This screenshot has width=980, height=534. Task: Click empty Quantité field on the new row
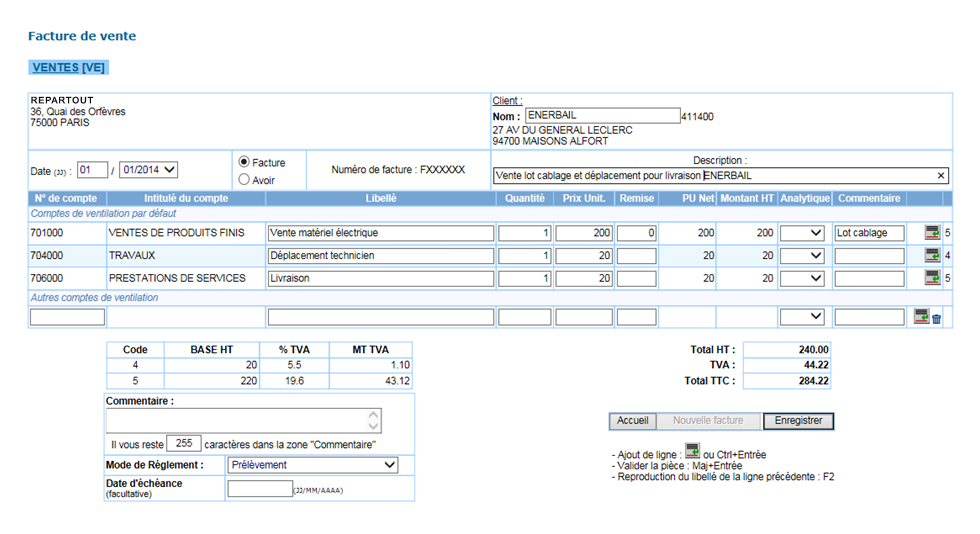[524, 317]
